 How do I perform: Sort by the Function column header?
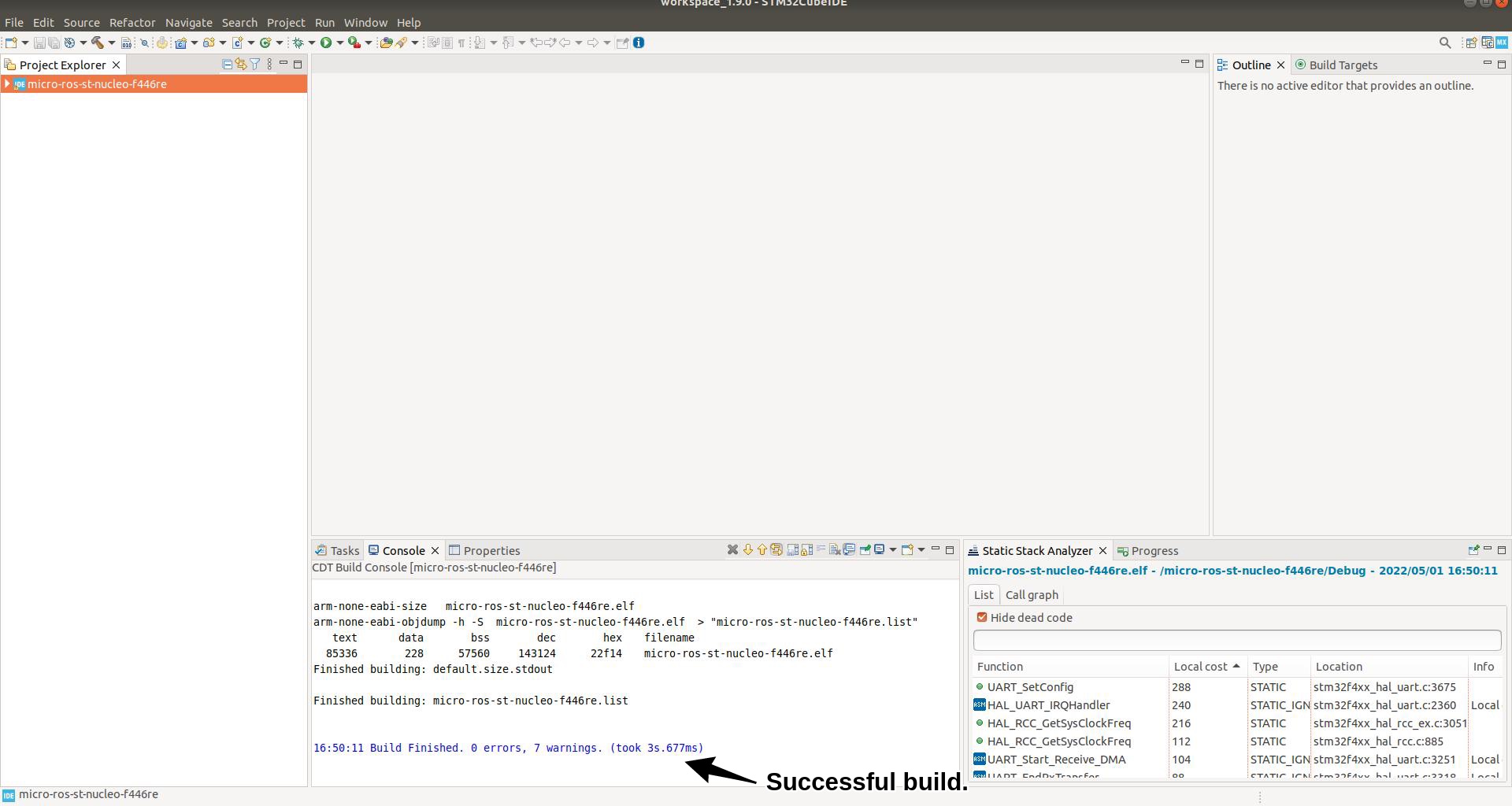click(x=1070, y=667)
